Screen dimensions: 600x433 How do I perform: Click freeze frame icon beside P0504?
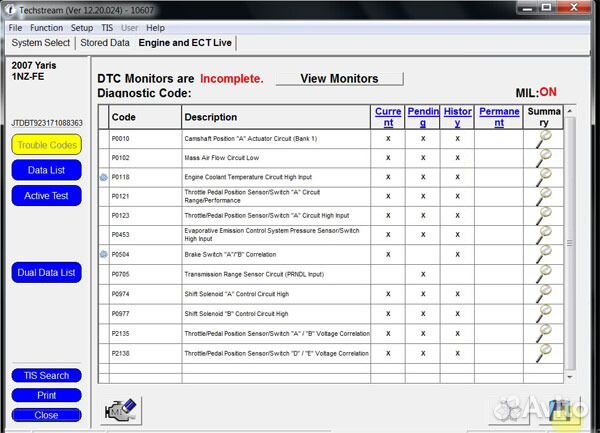click(103, 255)
